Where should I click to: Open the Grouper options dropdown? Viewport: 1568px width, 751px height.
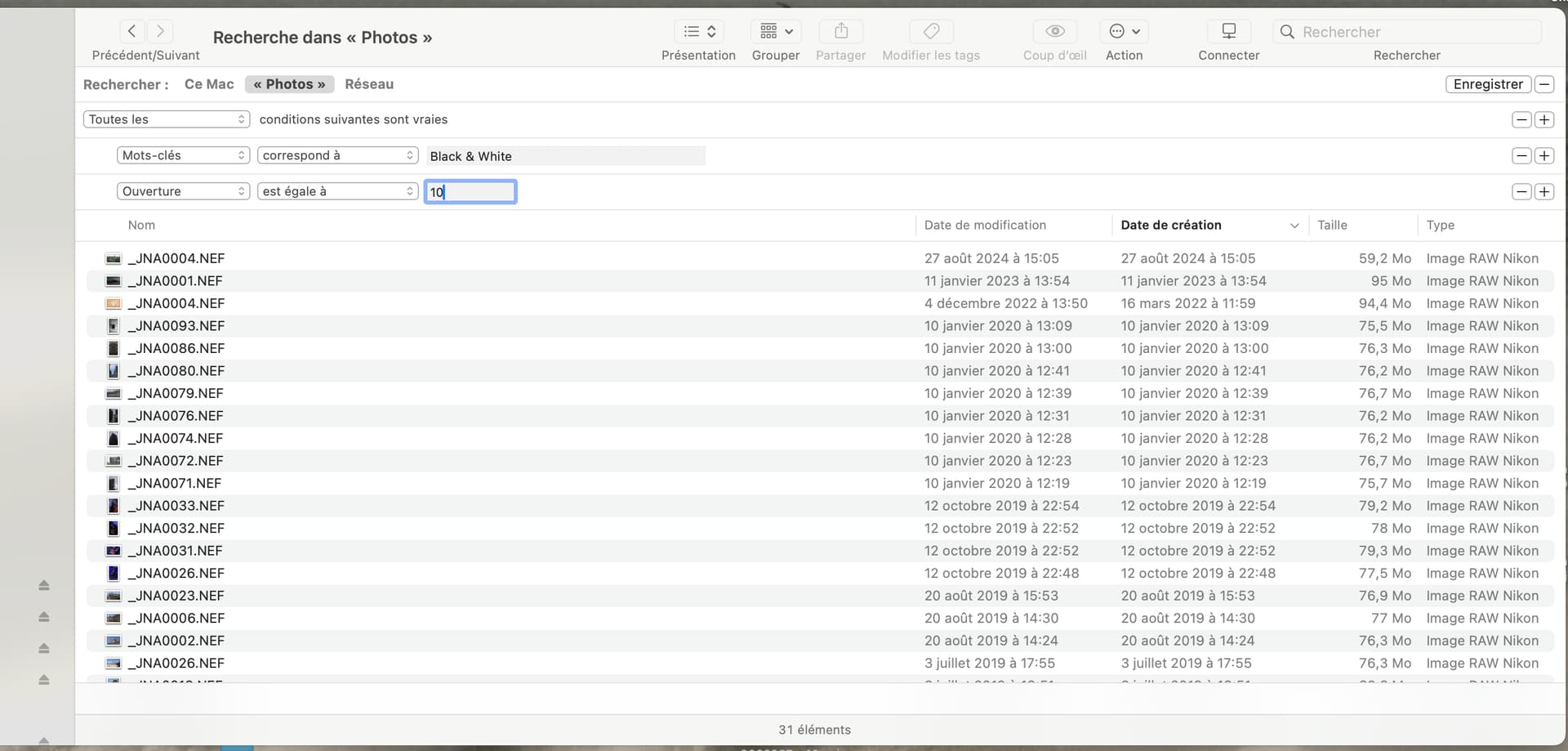[x=776, y=32]
